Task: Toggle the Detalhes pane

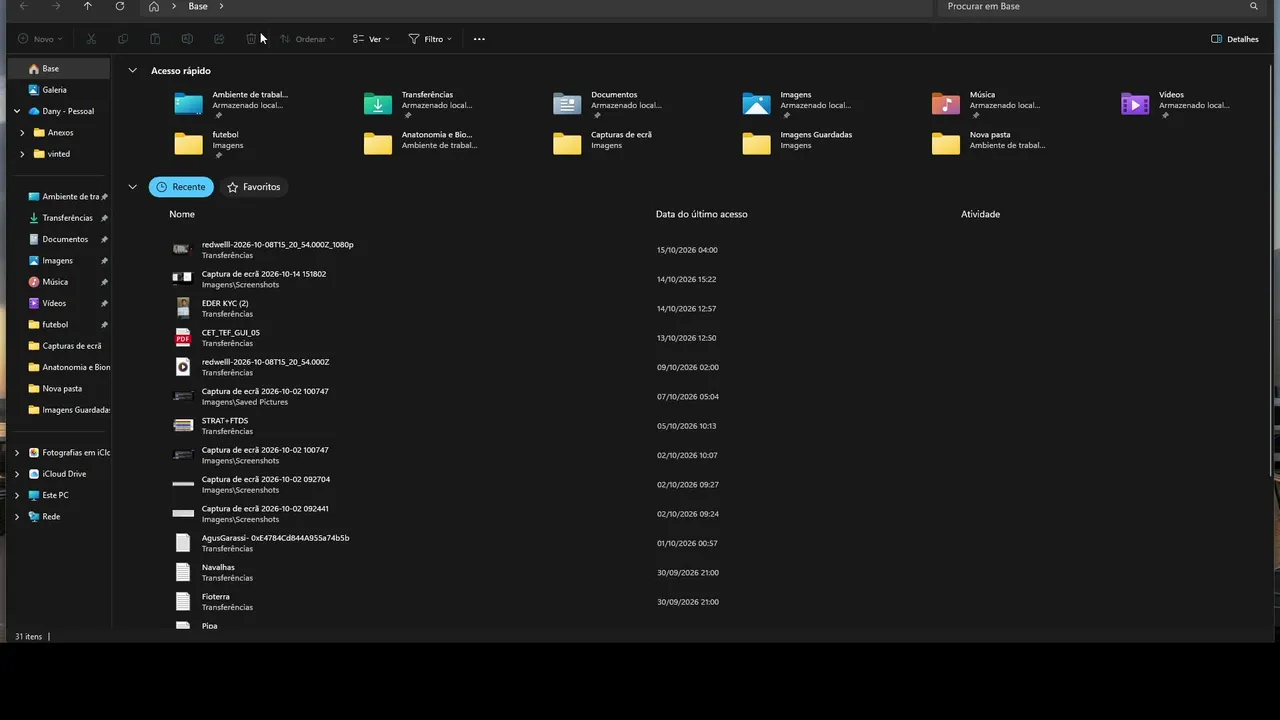Action: (x=1235, y=39)
